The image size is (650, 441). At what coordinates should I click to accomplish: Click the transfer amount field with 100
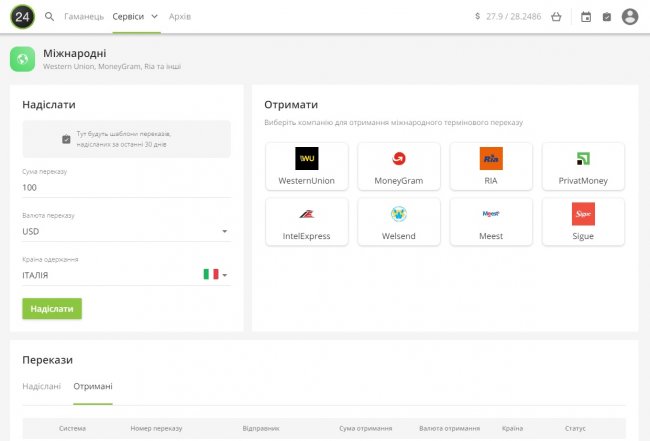(x=126, y=187)
